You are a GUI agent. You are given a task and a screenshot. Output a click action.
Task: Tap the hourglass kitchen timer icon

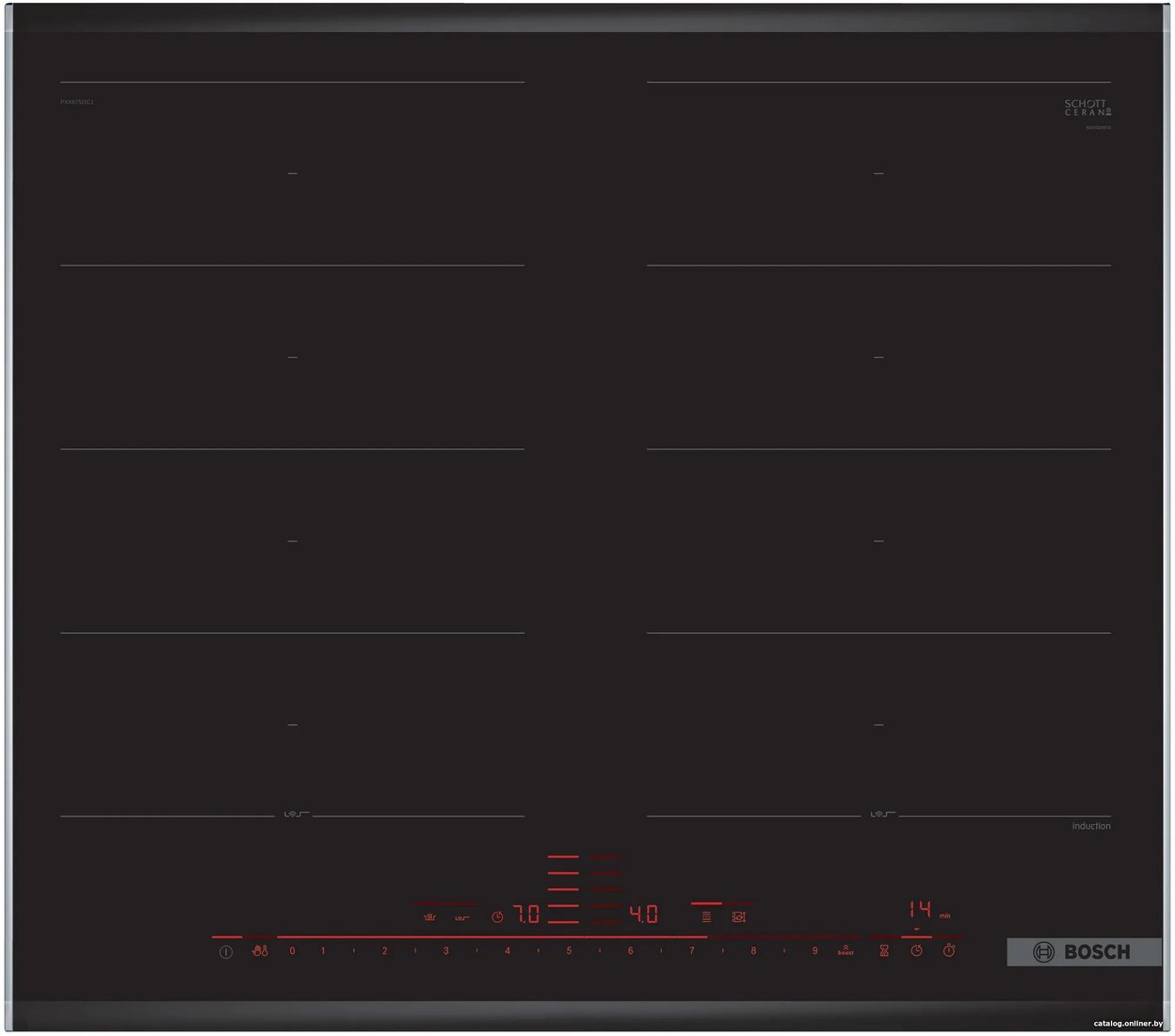pyautogui.click(x=884, y=951)
